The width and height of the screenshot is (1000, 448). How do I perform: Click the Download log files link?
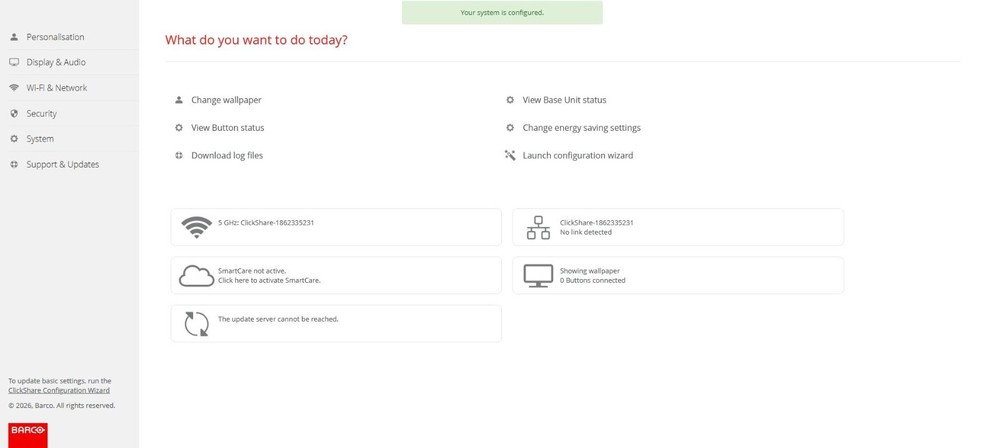pyautogui.click(x=226, y=156)
